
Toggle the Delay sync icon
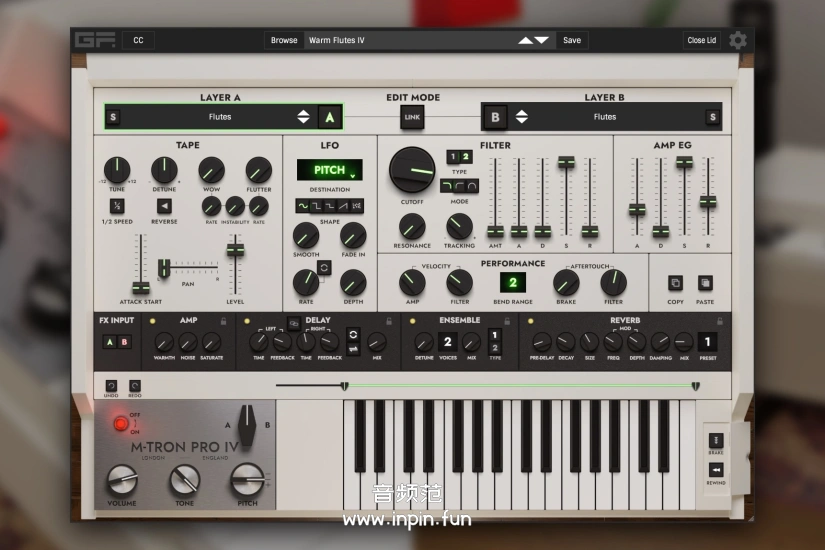pyautogui.click(x=353, y=334)
